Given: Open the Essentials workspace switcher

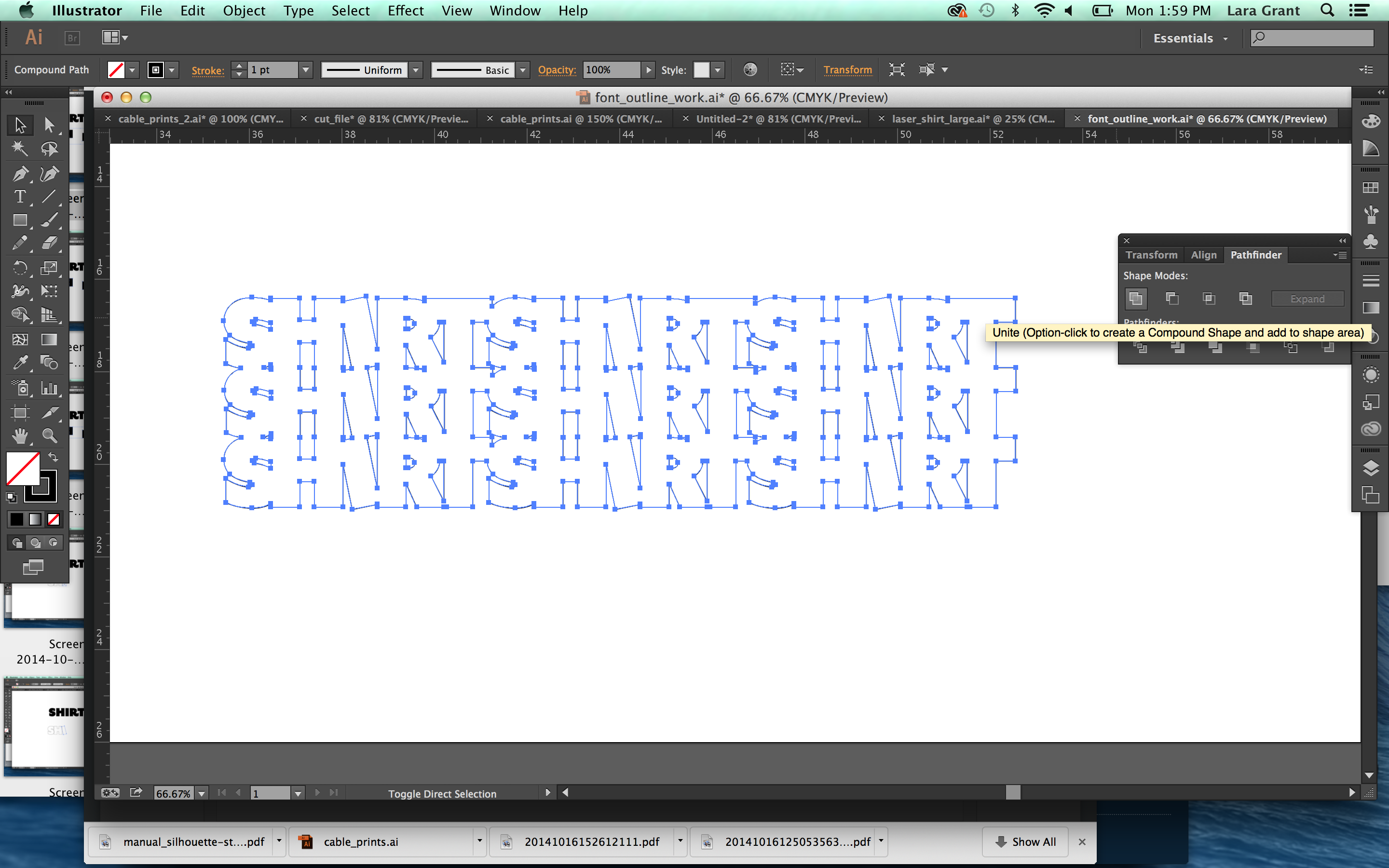Looking at the screenshot, I should 1190,39.
